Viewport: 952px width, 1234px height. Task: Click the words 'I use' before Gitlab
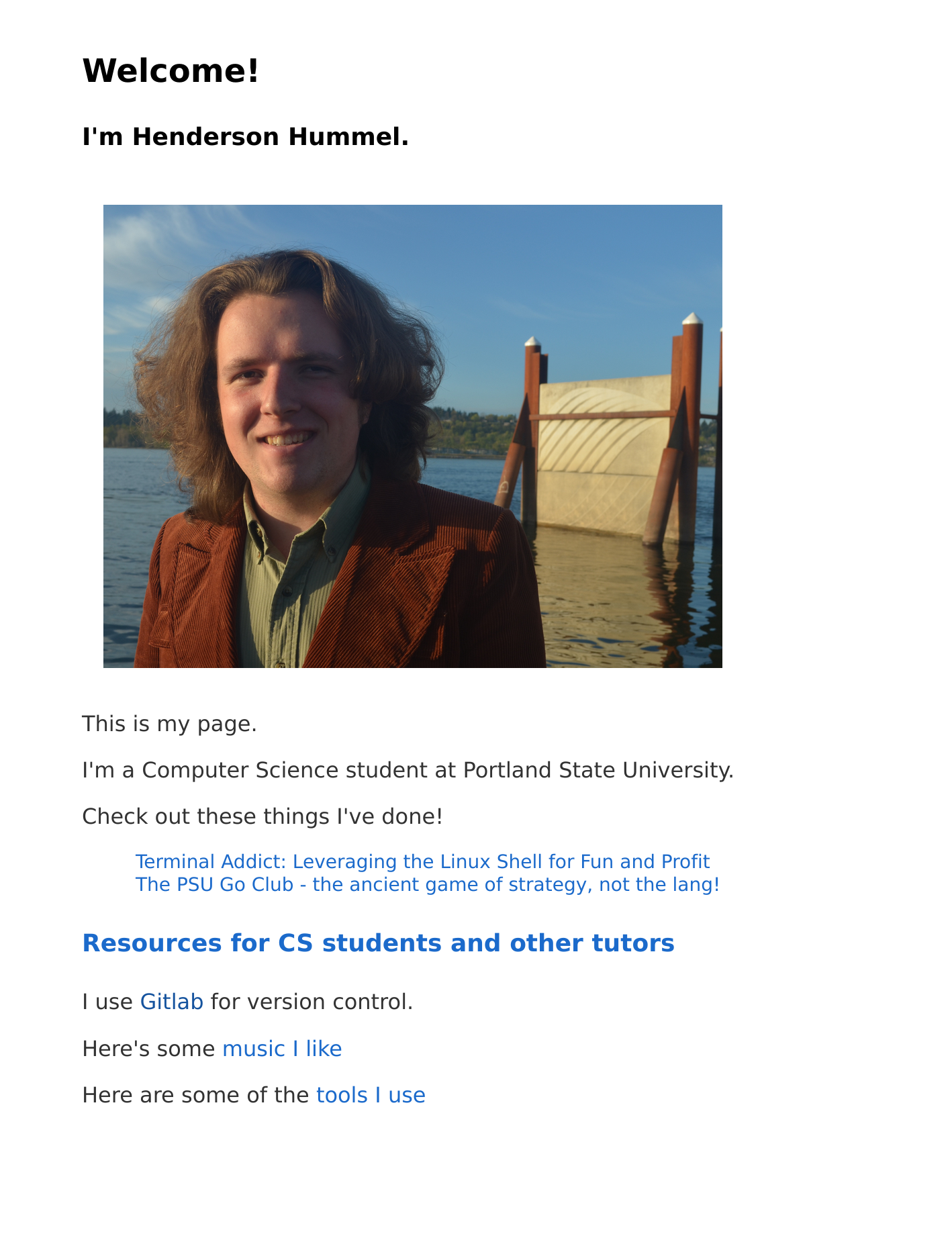point(107,1002)
